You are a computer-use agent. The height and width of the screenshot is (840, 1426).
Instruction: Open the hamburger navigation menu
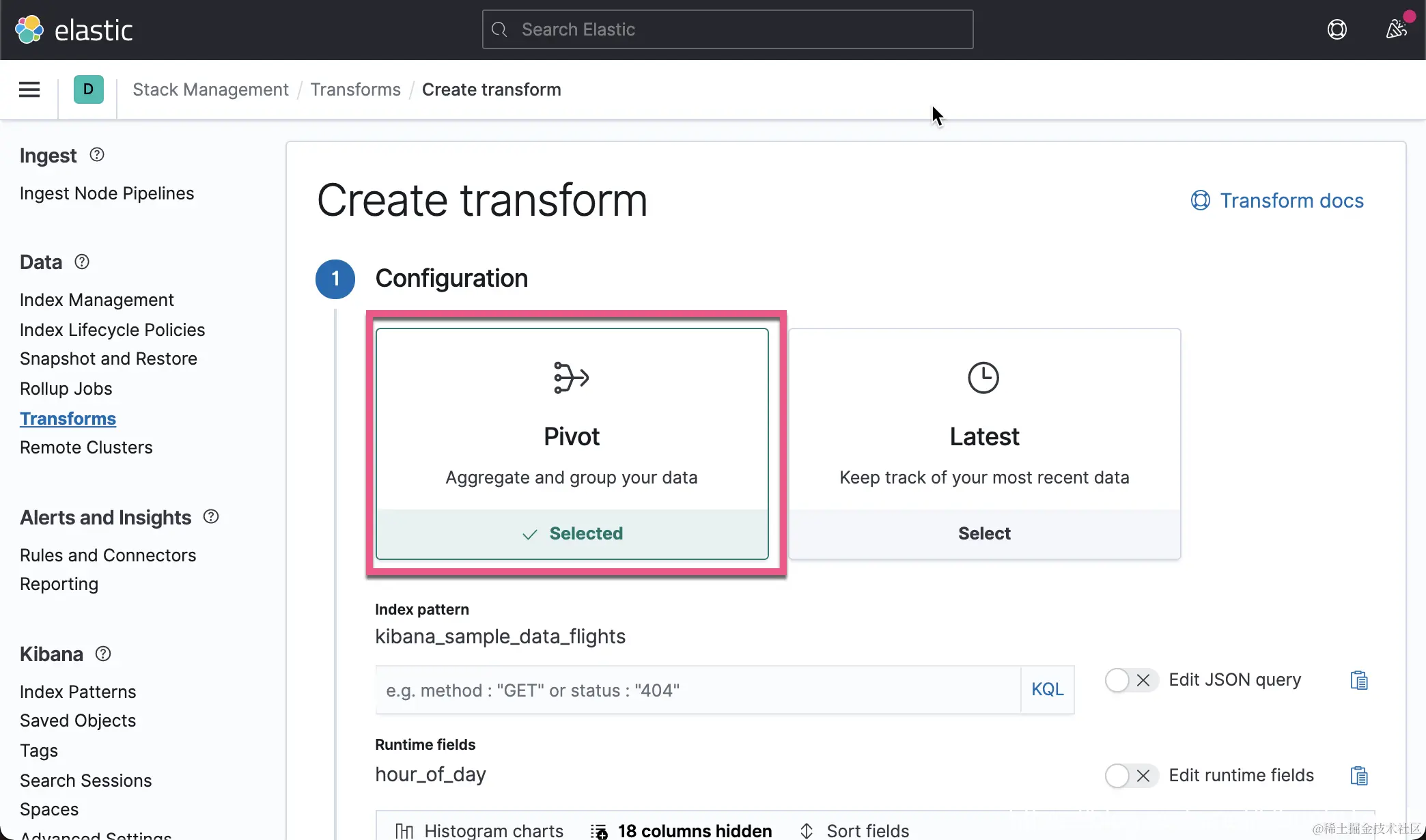point(29,89)
